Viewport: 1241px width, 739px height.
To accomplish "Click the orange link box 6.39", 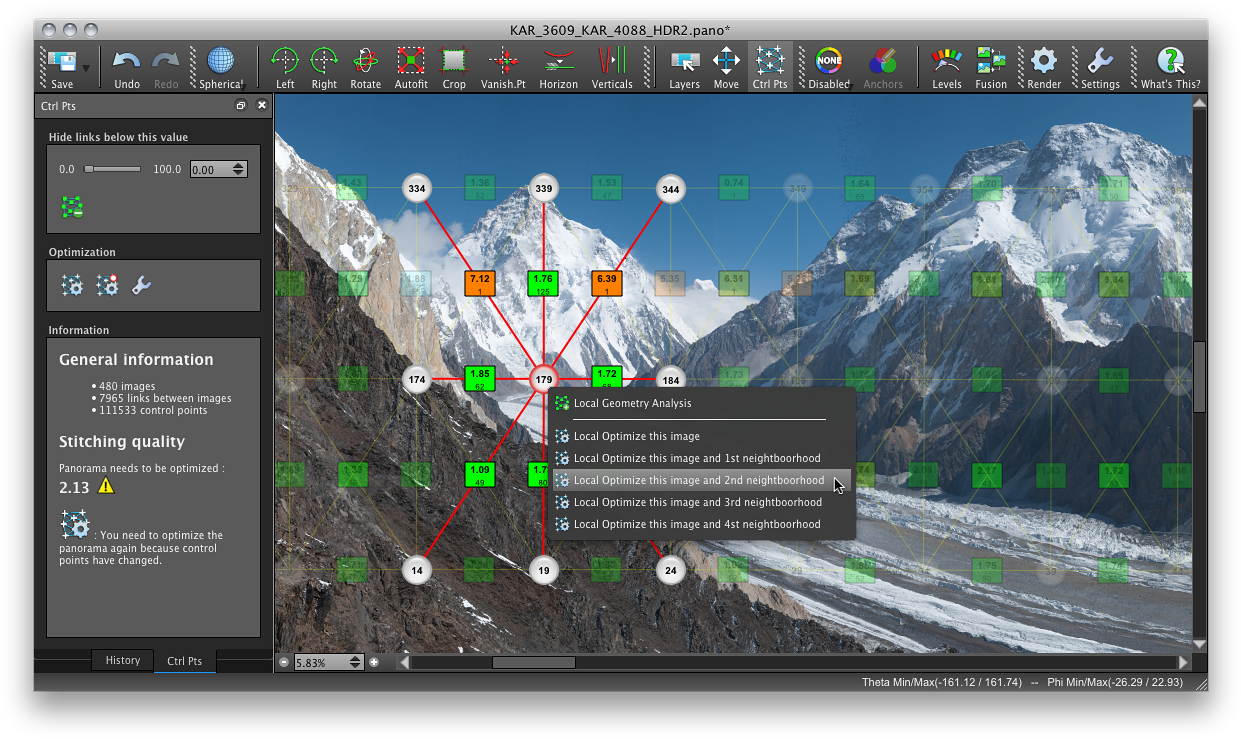I will 606,284.
